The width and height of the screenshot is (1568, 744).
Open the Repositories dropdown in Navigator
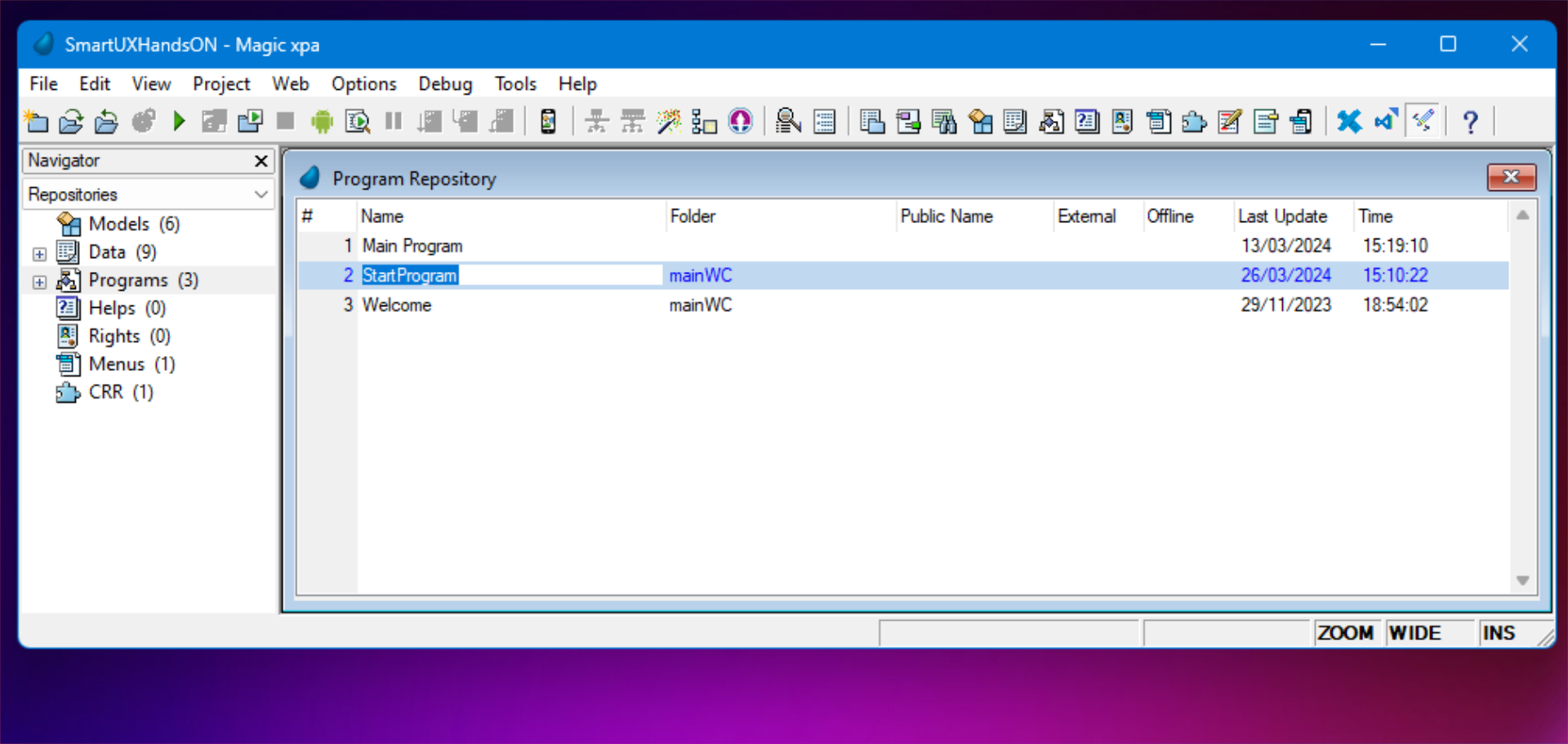(261, 194)
